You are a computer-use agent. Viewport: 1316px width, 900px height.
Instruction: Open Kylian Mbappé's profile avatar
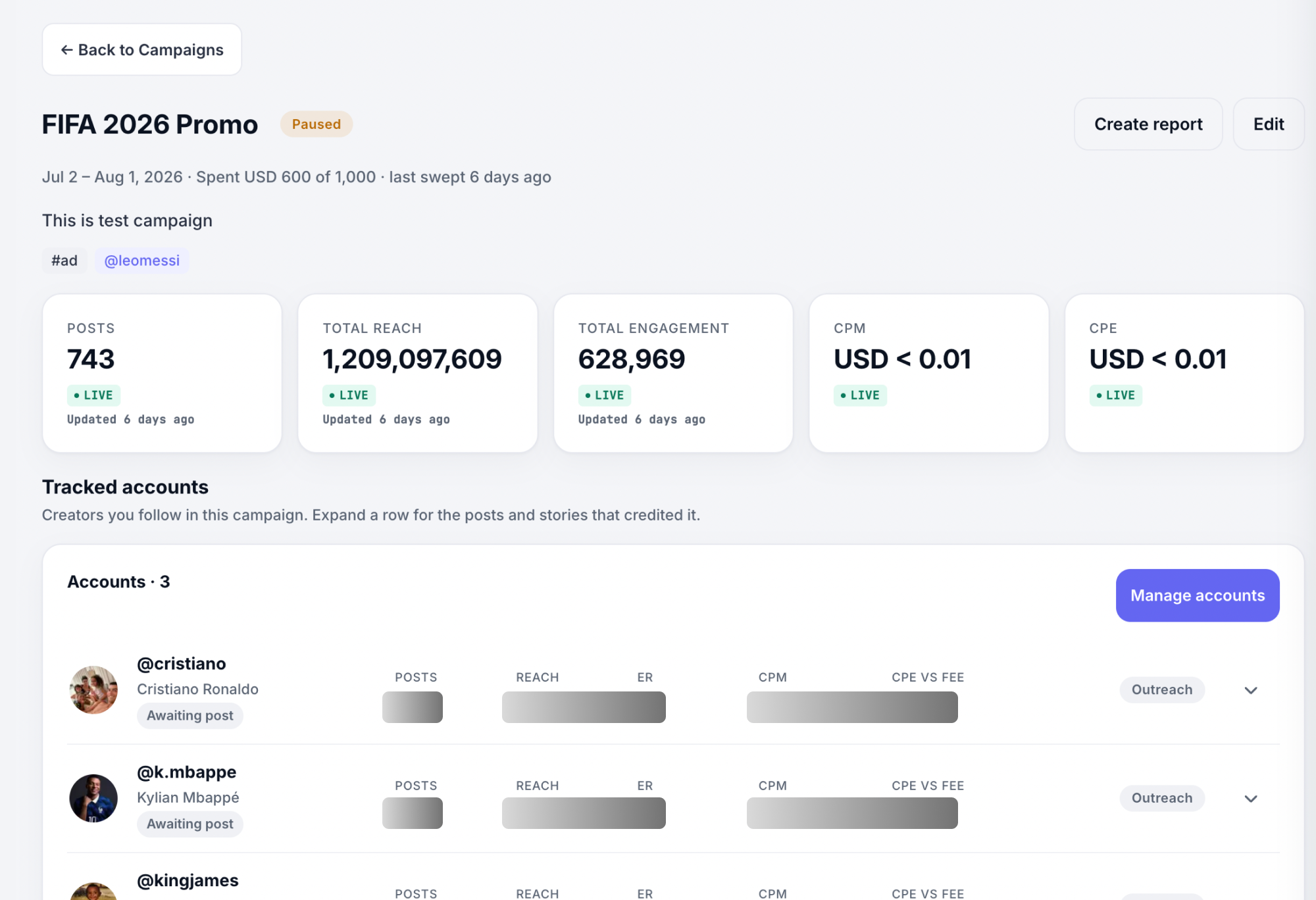[93, 799]
